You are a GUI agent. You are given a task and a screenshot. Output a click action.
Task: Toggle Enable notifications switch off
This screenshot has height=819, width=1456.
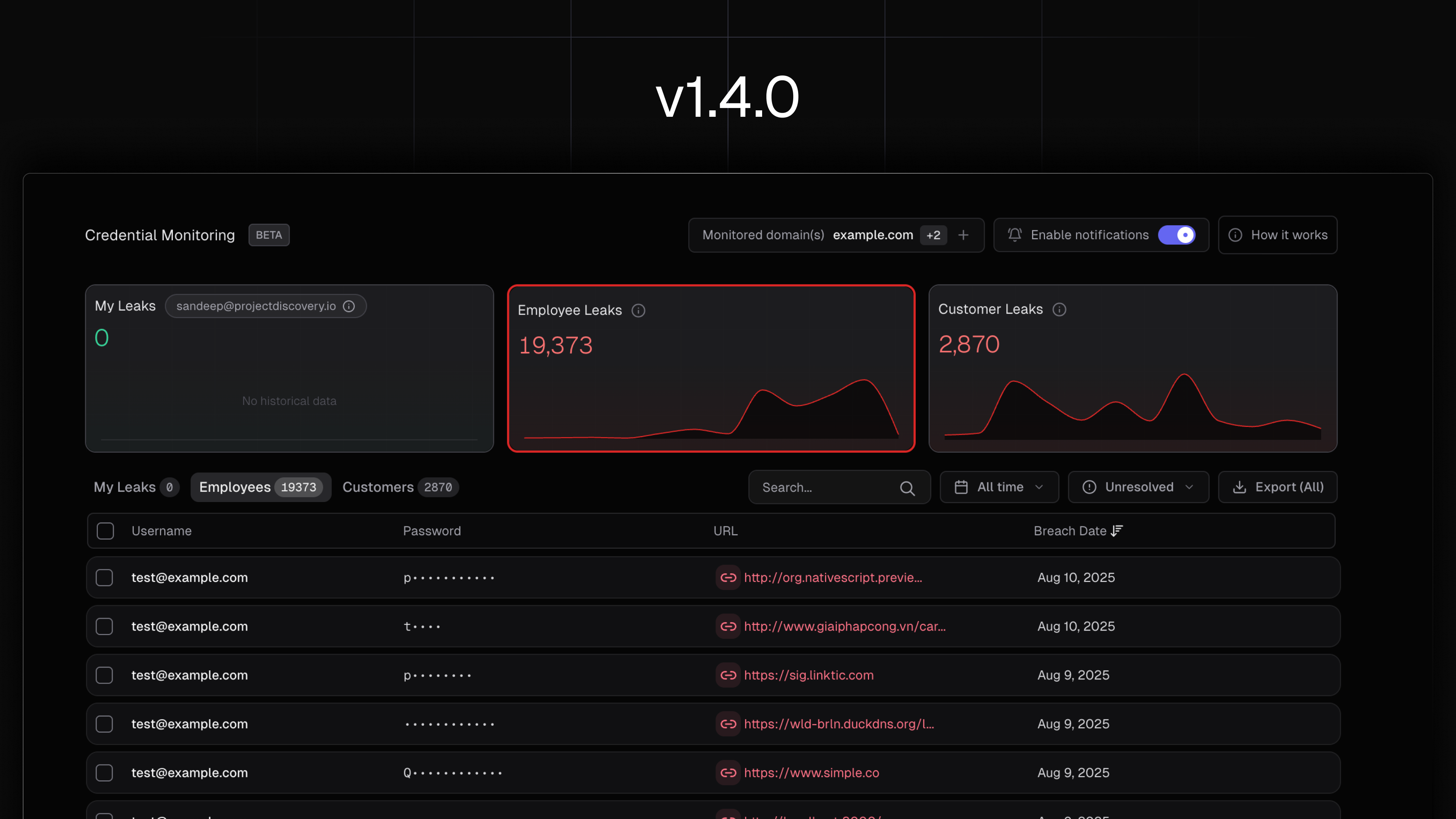(x=1177, y=235)
